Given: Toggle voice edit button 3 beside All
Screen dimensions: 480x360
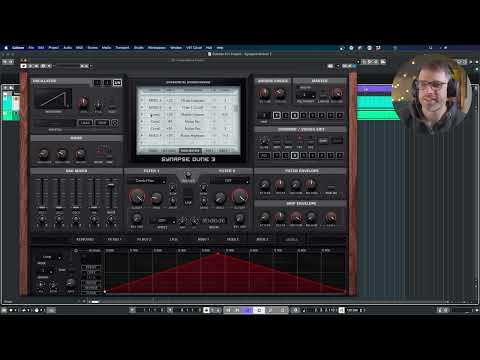Looking at the screenshot, I should [x=295, y=156].
